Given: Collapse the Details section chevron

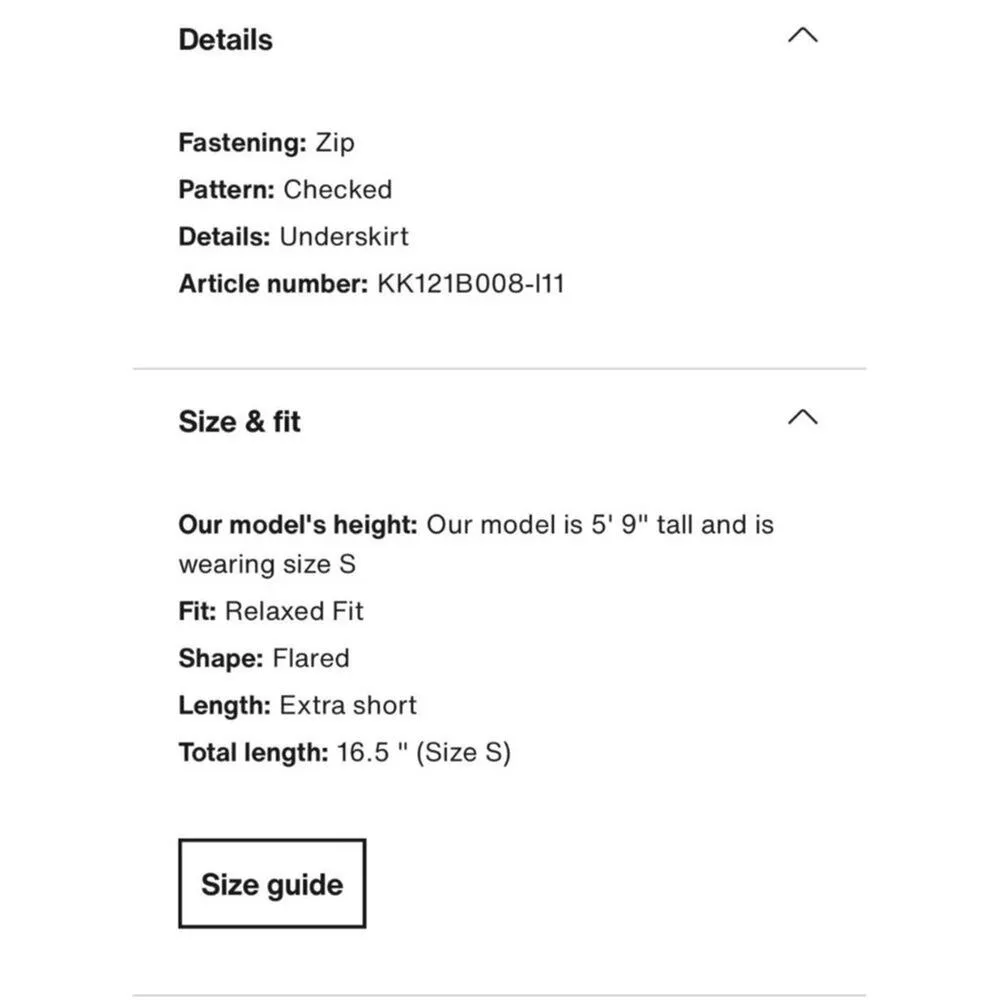Looking at the screenshot, I should tap(802, 36).
